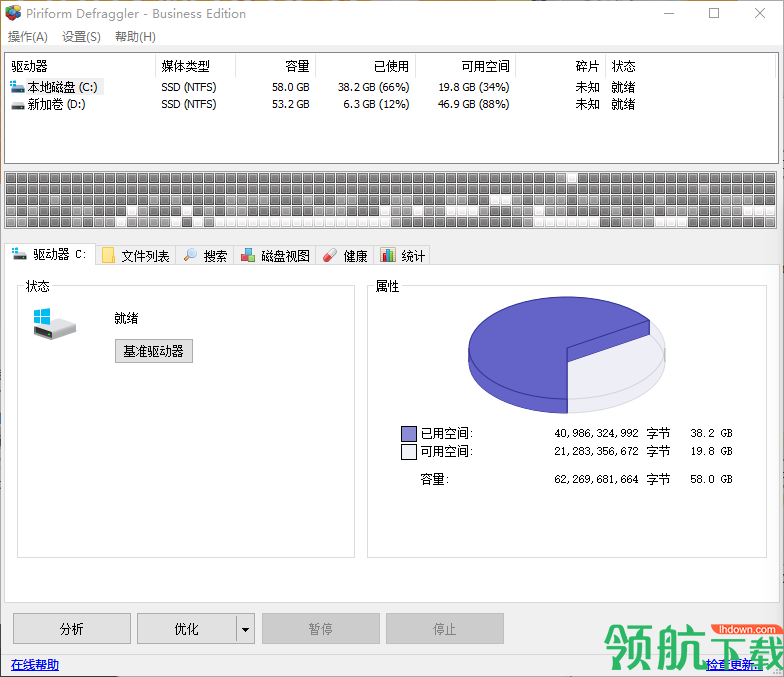Click the 62,269,681,664 bytes capacity value
The image size is (784, 677).
[x=596, y=479]
